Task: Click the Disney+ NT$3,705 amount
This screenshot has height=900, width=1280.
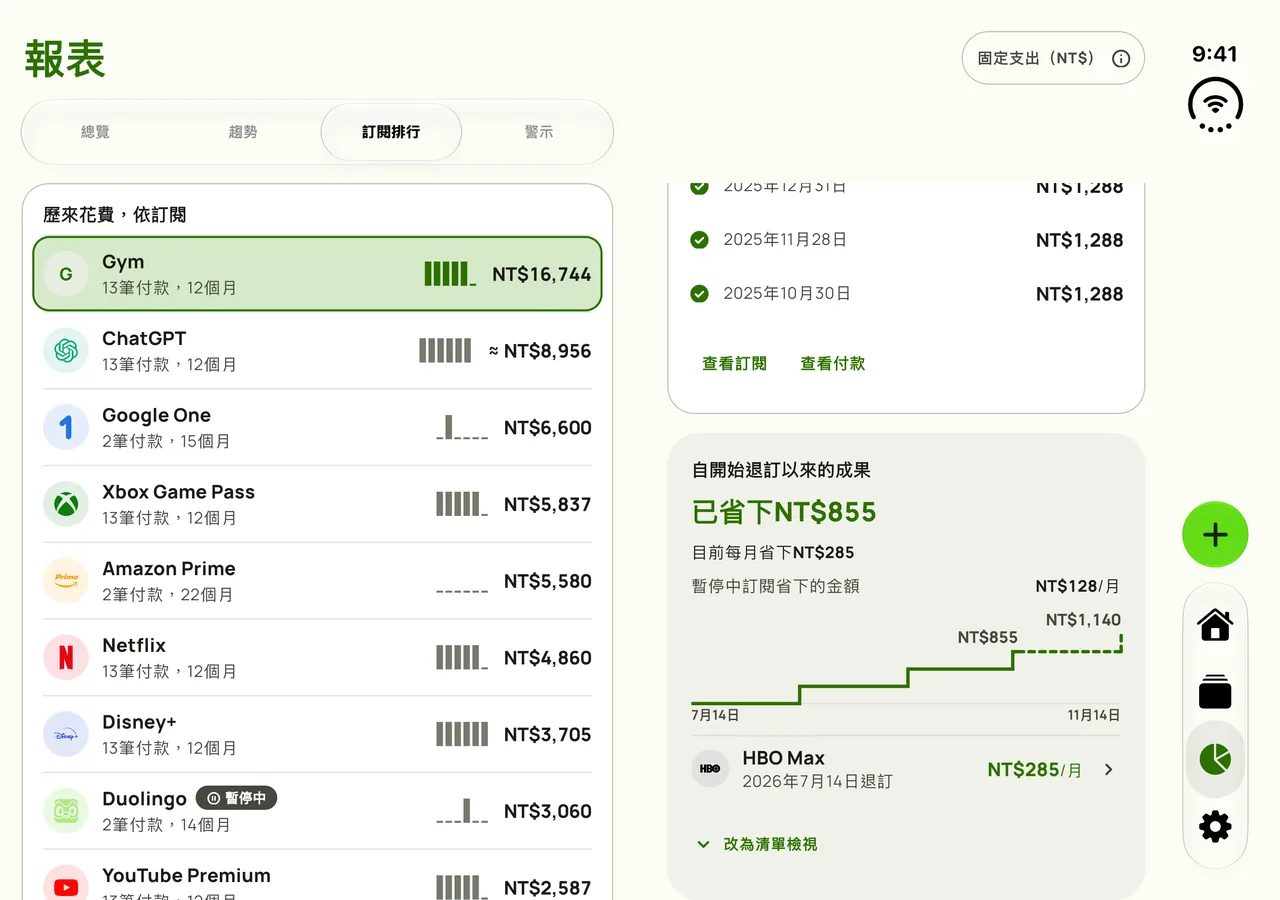Action: coord(548,734)
